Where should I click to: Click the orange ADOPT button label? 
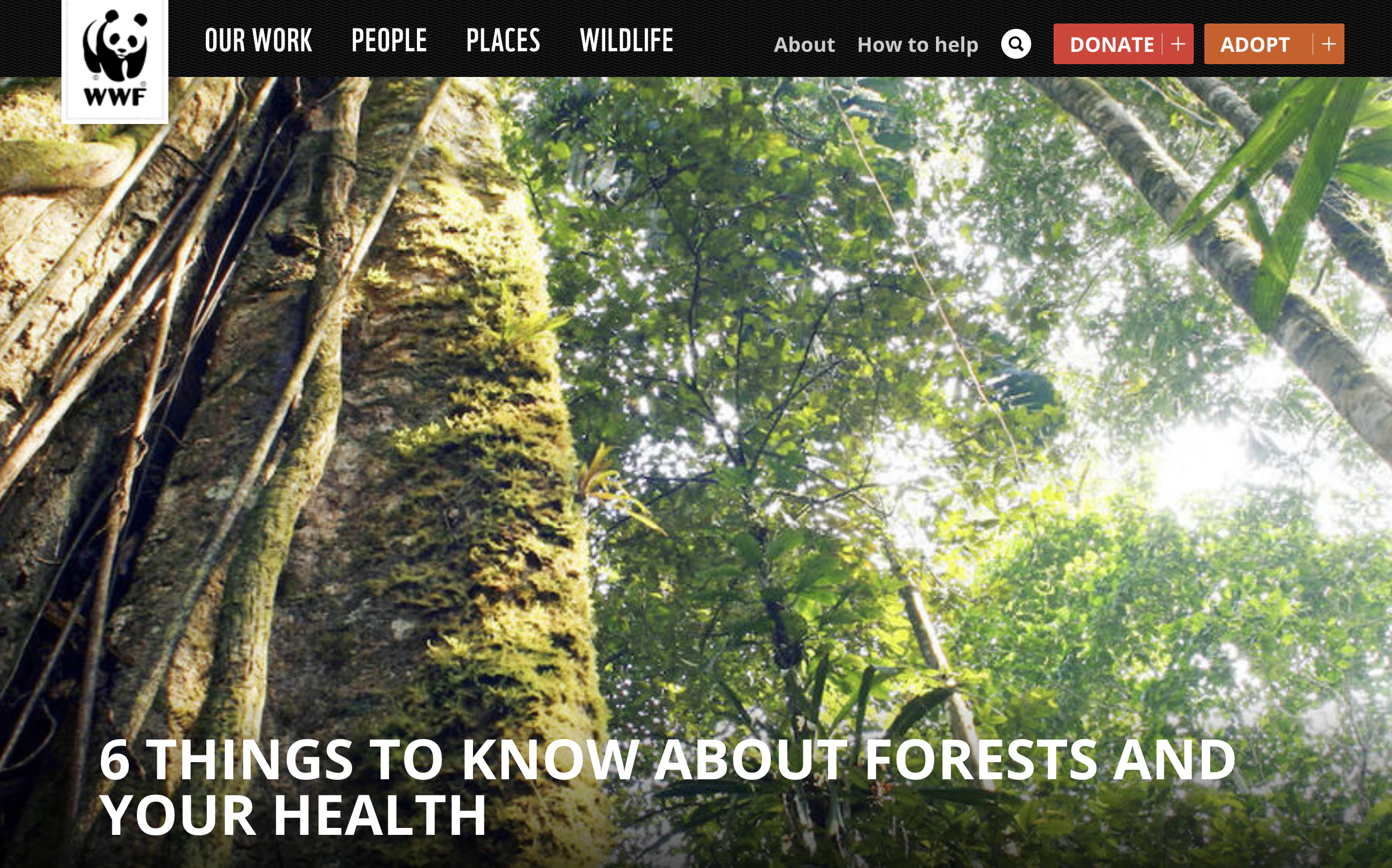point(1255,44)
